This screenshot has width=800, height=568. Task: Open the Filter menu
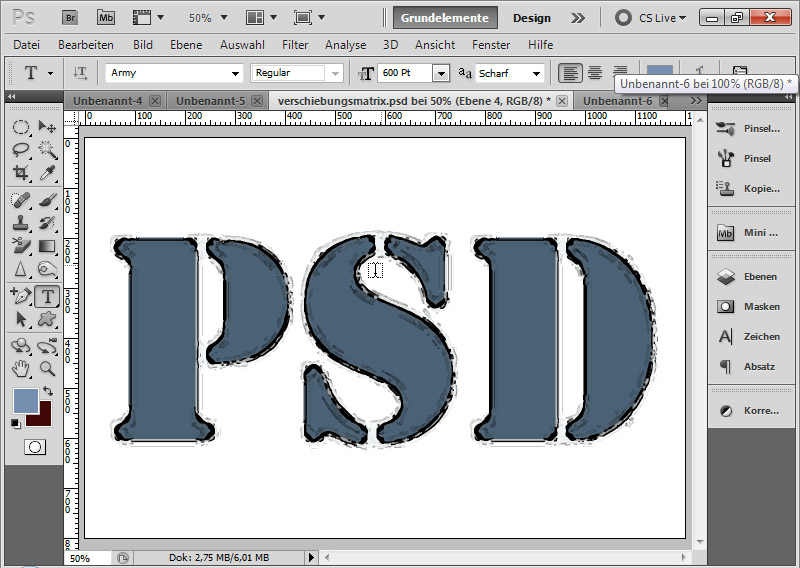[x=295, y=45]
